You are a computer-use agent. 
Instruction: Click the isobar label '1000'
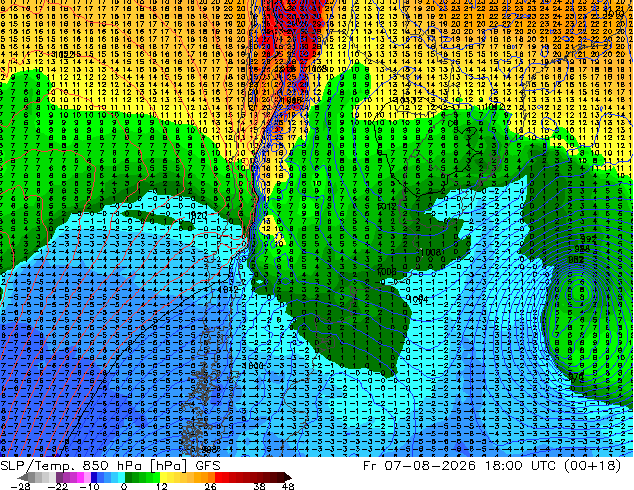coord(254,366)
